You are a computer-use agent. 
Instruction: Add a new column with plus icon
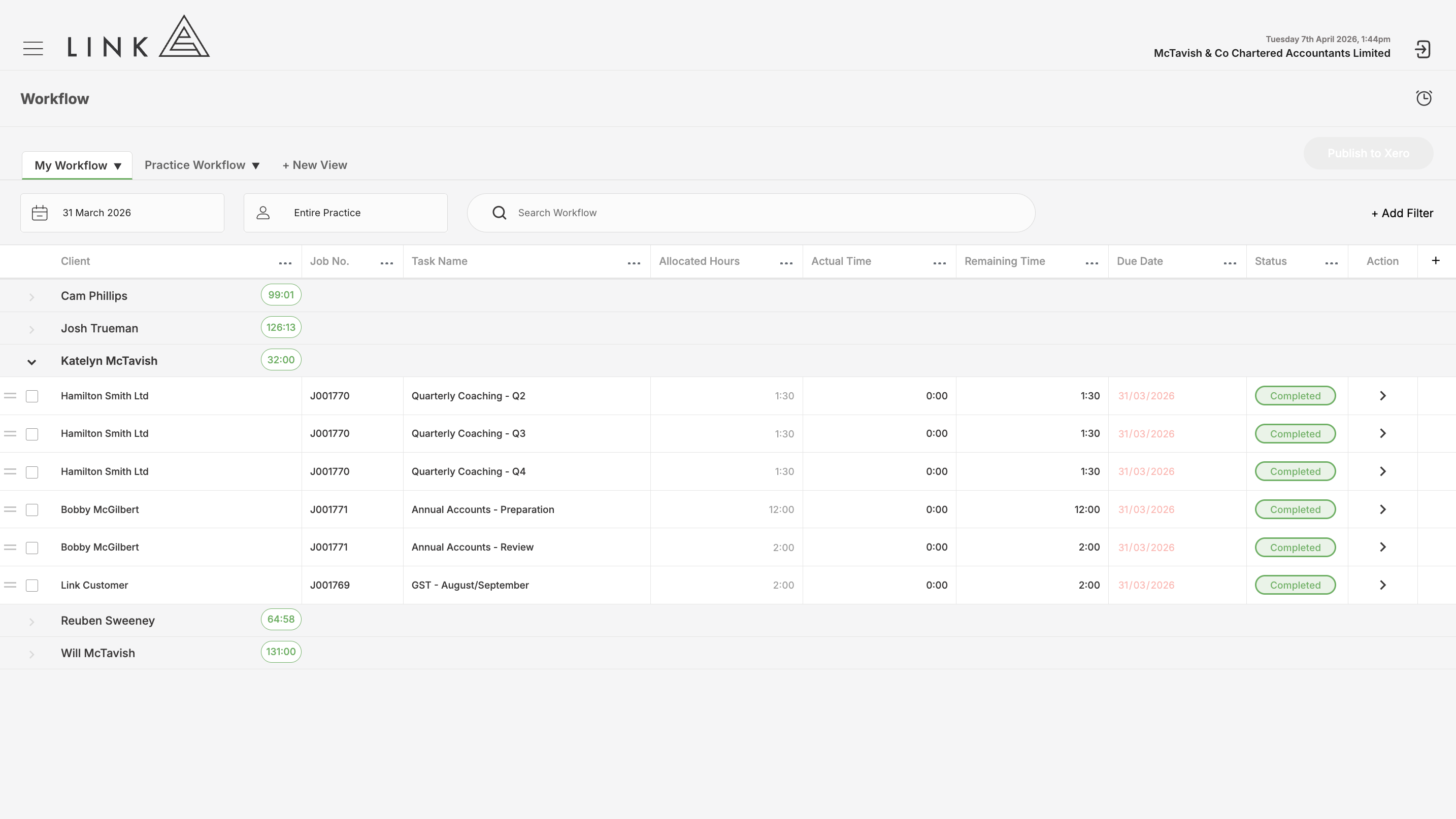click(x=1436, y=260)
